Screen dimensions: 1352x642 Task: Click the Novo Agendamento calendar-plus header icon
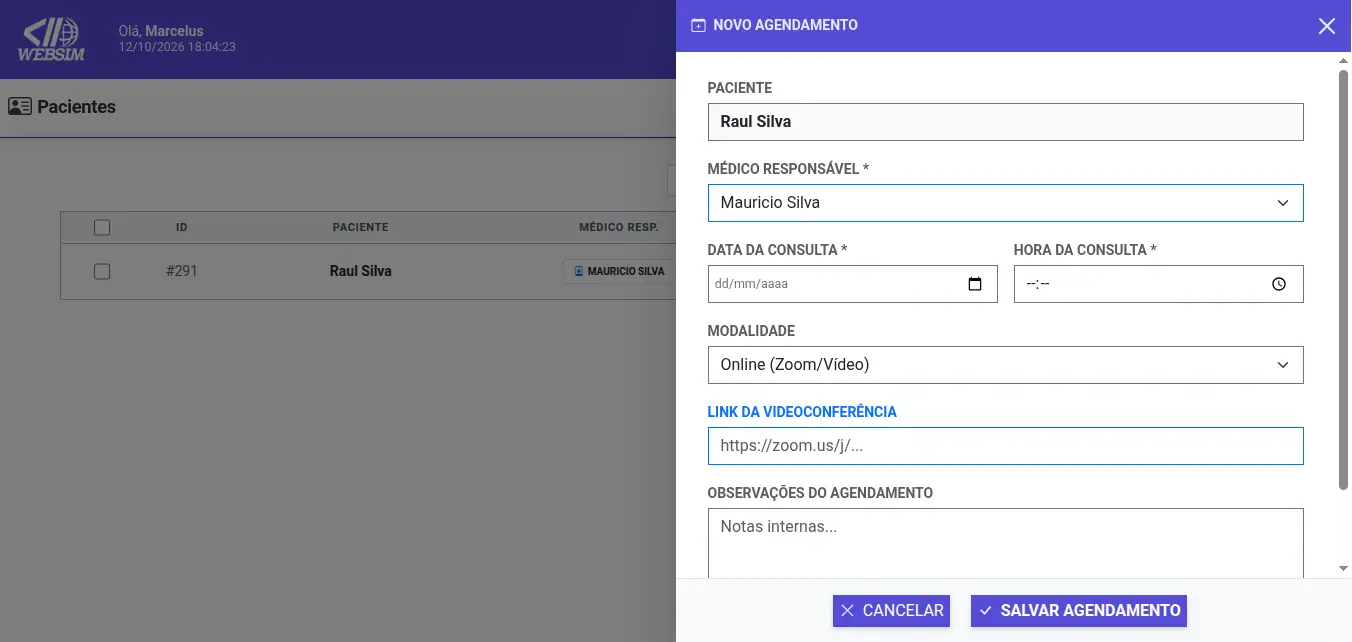pos(698,25)
